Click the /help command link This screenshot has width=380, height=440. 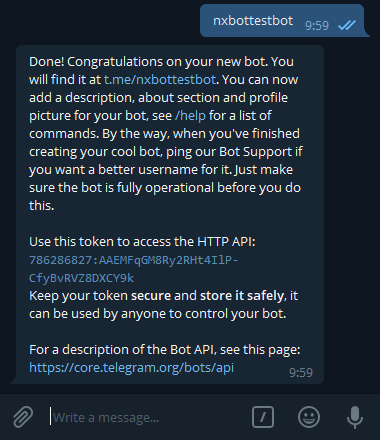tap(190, 116)
